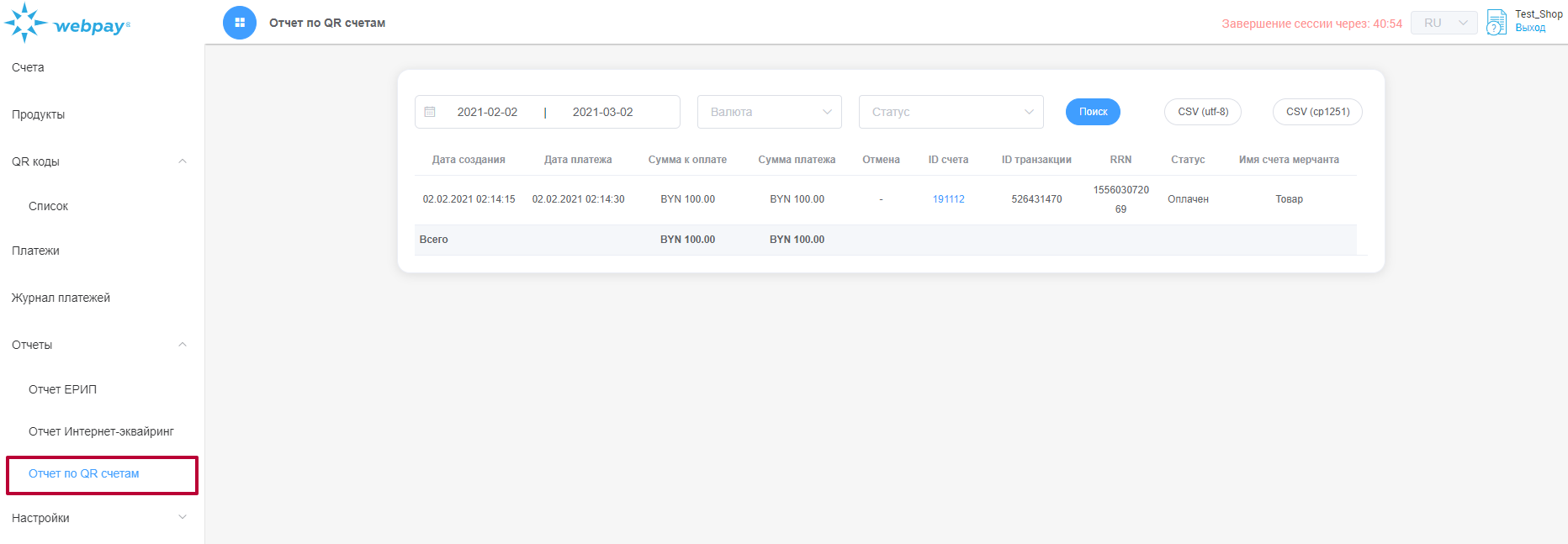
Task: Export report as CSV (cp1251)
Action: pyautogui.click(x=1317, y=112)
